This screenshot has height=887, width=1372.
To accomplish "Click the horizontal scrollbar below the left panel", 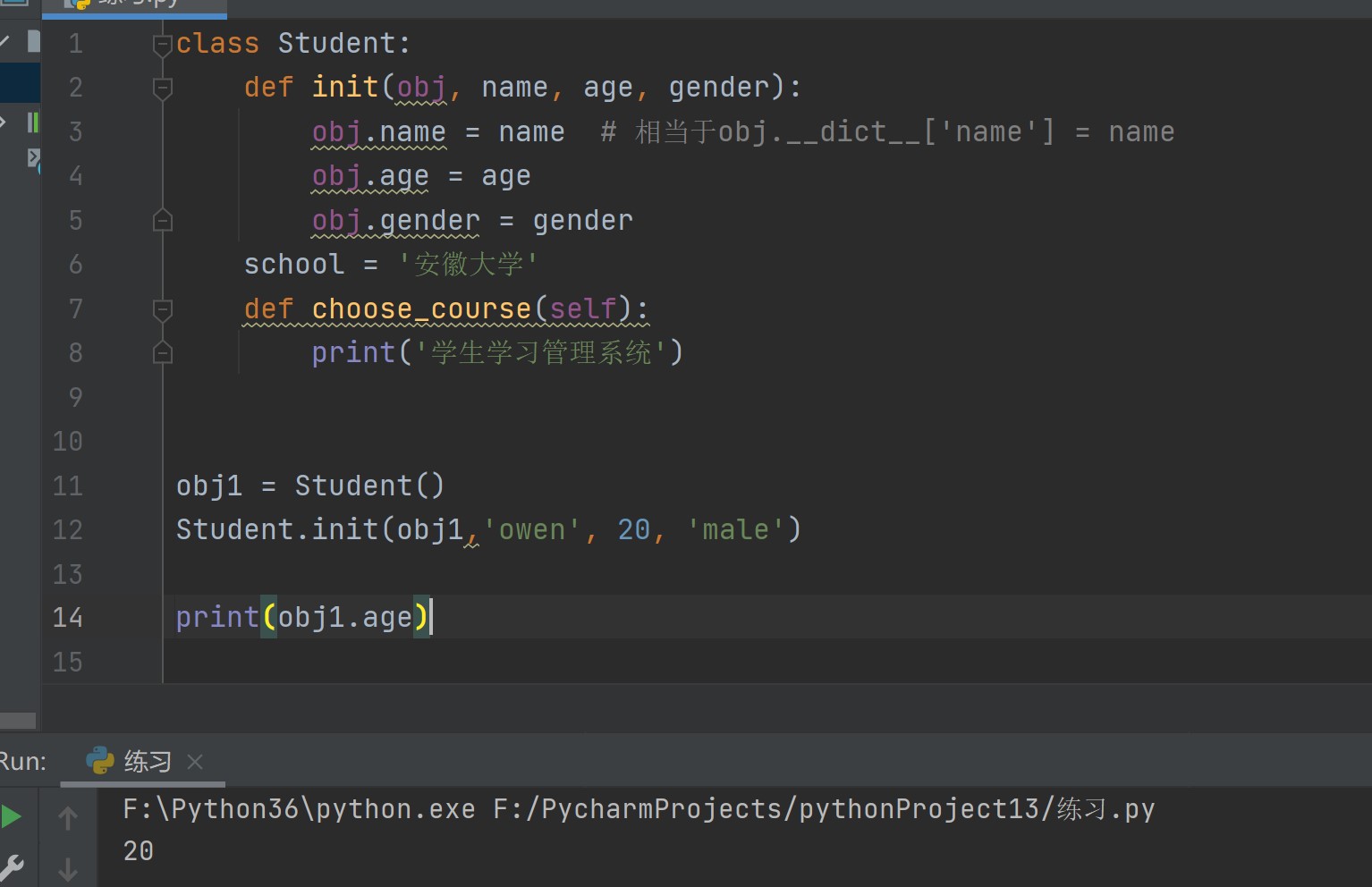I will tap(18, 721).
